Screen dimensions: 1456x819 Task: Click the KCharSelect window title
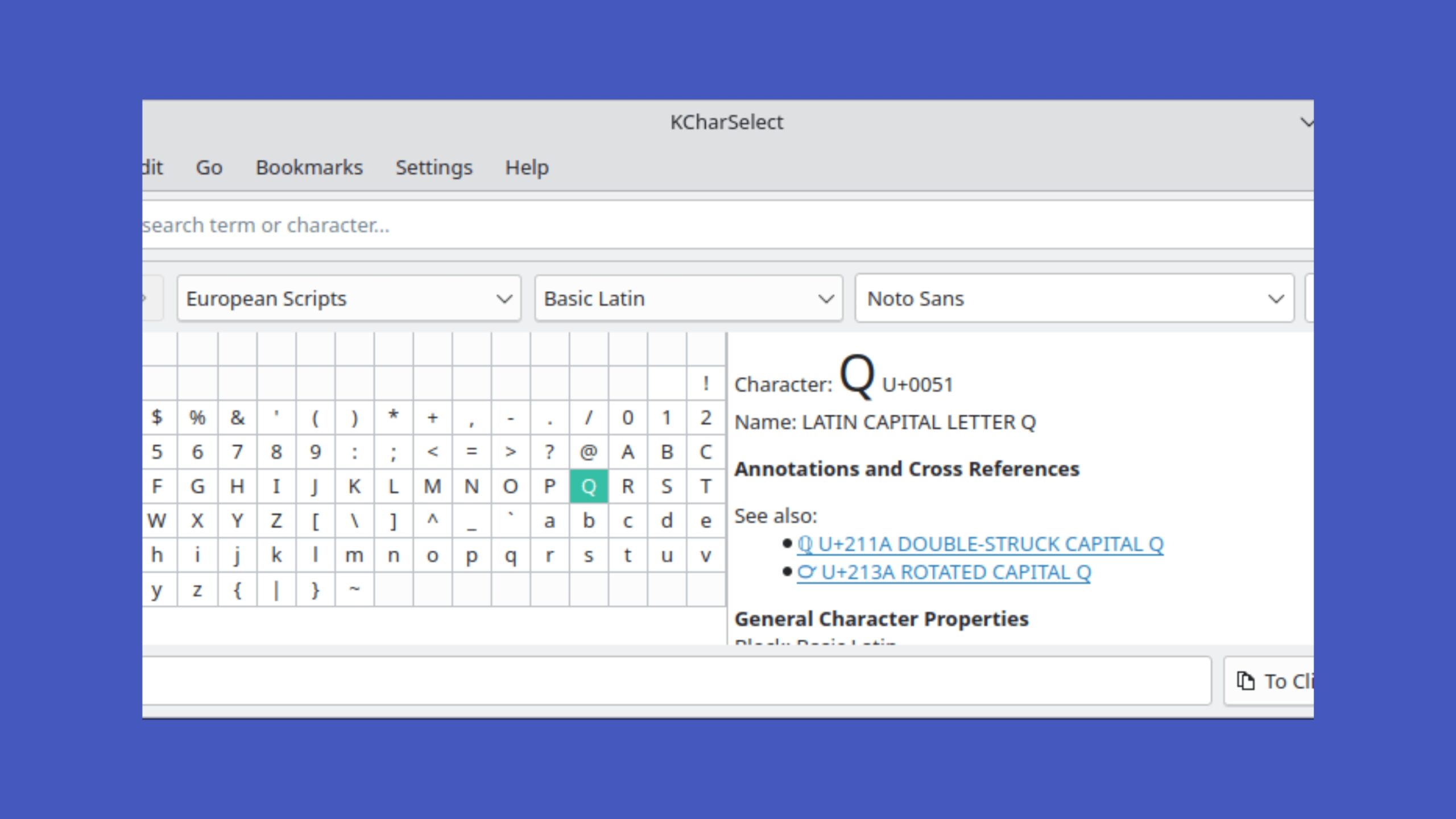(726, 122)
